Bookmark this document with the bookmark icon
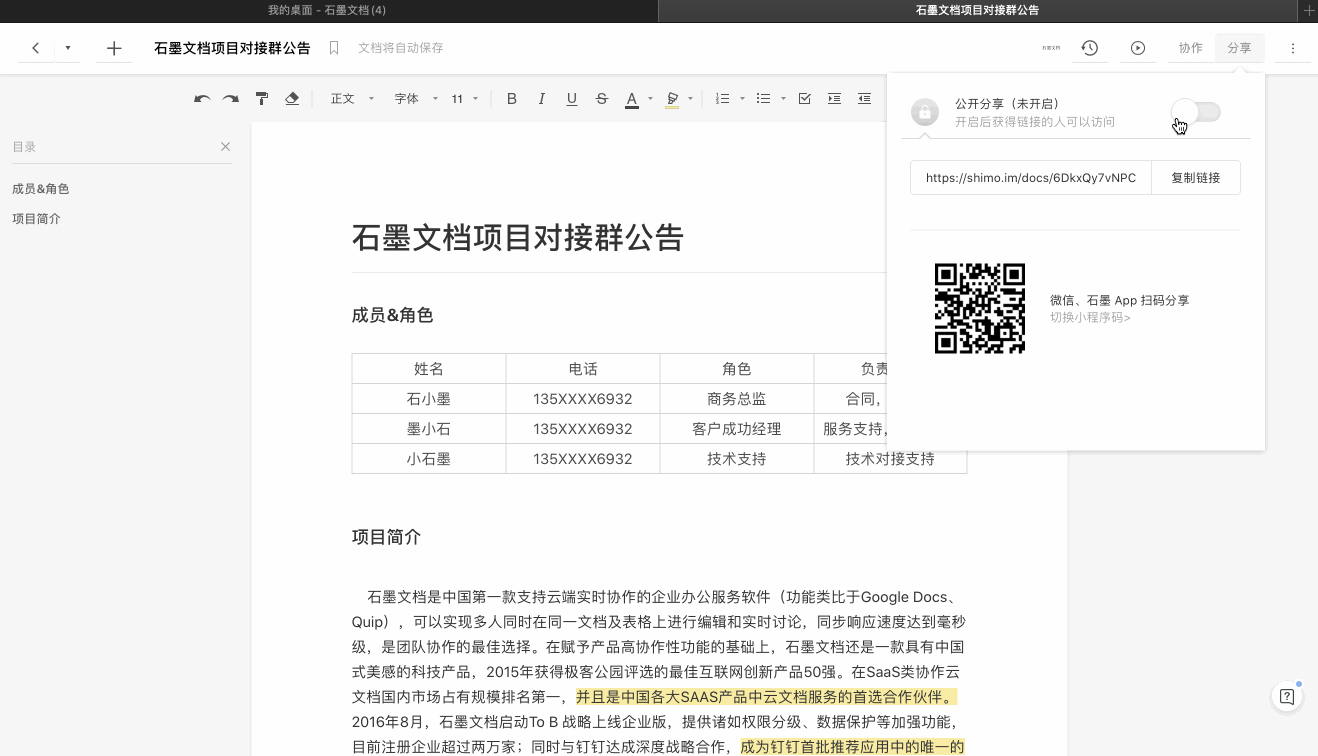This screenshot has width=1318, height=756. pyautogui.click(x=334, y=48)
